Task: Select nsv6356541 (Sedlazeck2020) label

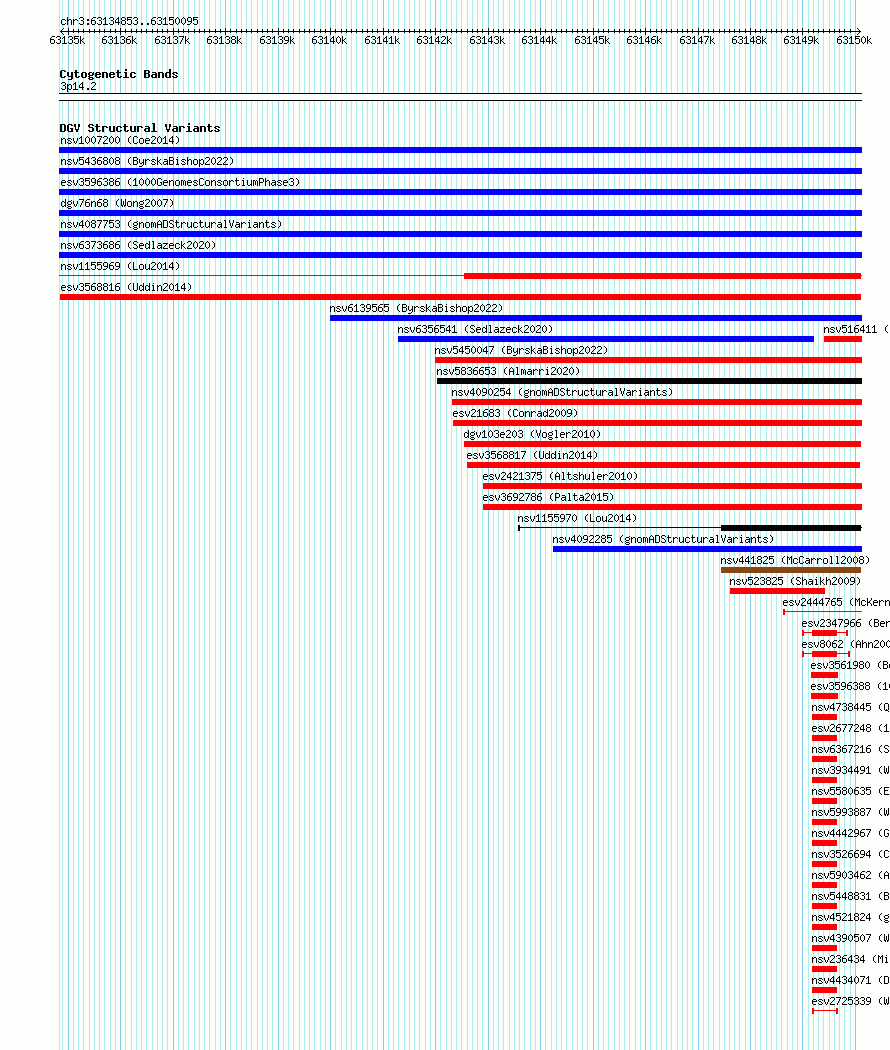Action: (475, 329)
